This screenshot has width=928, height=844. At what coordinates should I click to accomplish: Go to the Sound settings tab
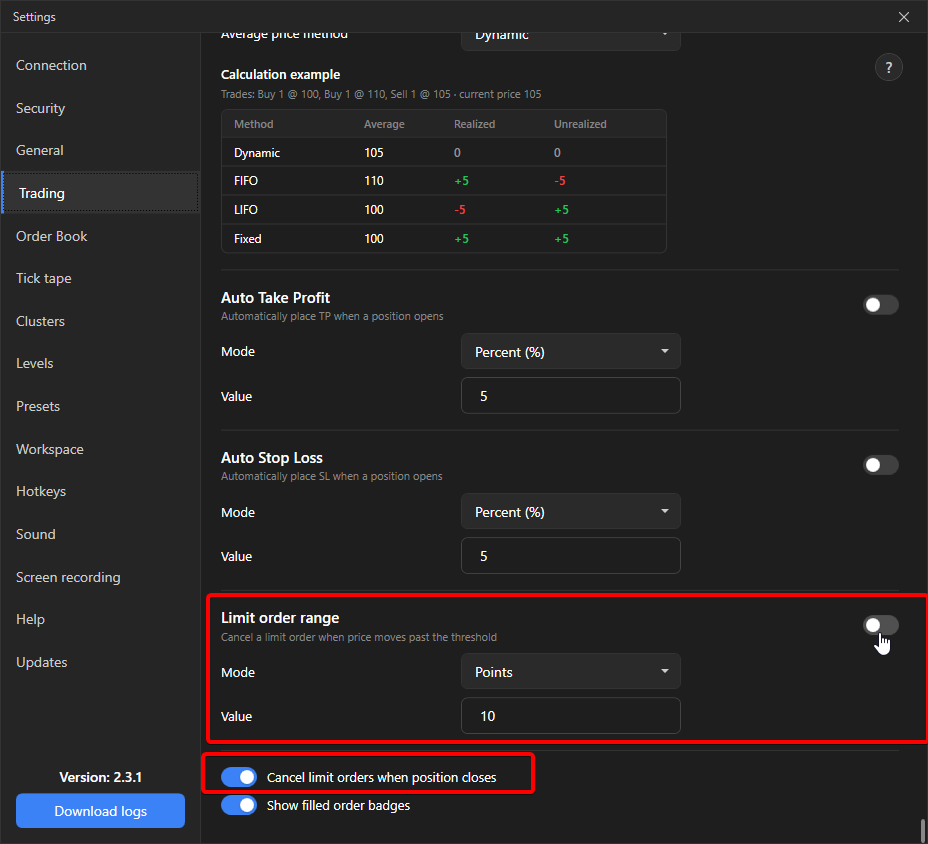[101, 534]
